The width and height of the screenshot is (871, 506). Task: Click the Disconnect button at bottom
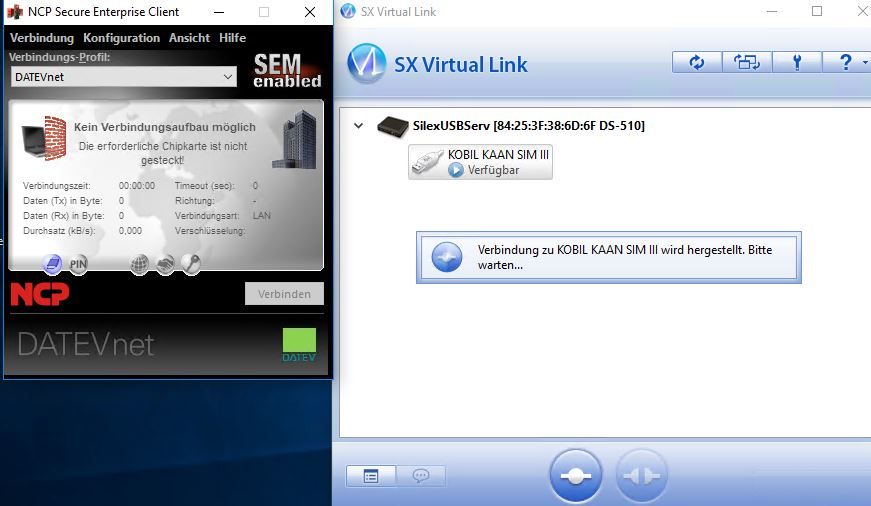(642, 475)
